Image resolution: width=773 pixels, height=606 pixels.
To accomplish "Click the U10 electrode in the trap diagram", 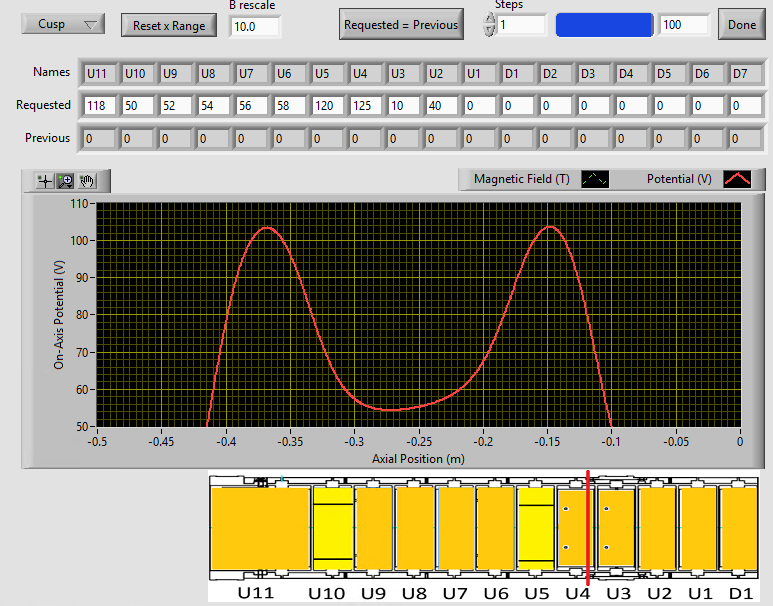I will click(x=333, y=528).
